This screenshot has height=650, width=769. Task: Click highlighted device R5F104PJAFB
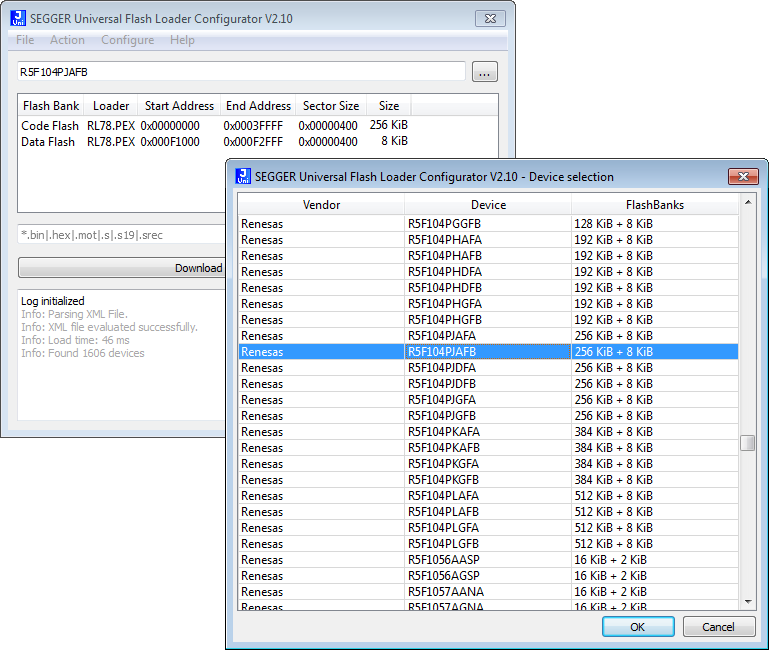[x=488, y=352]
